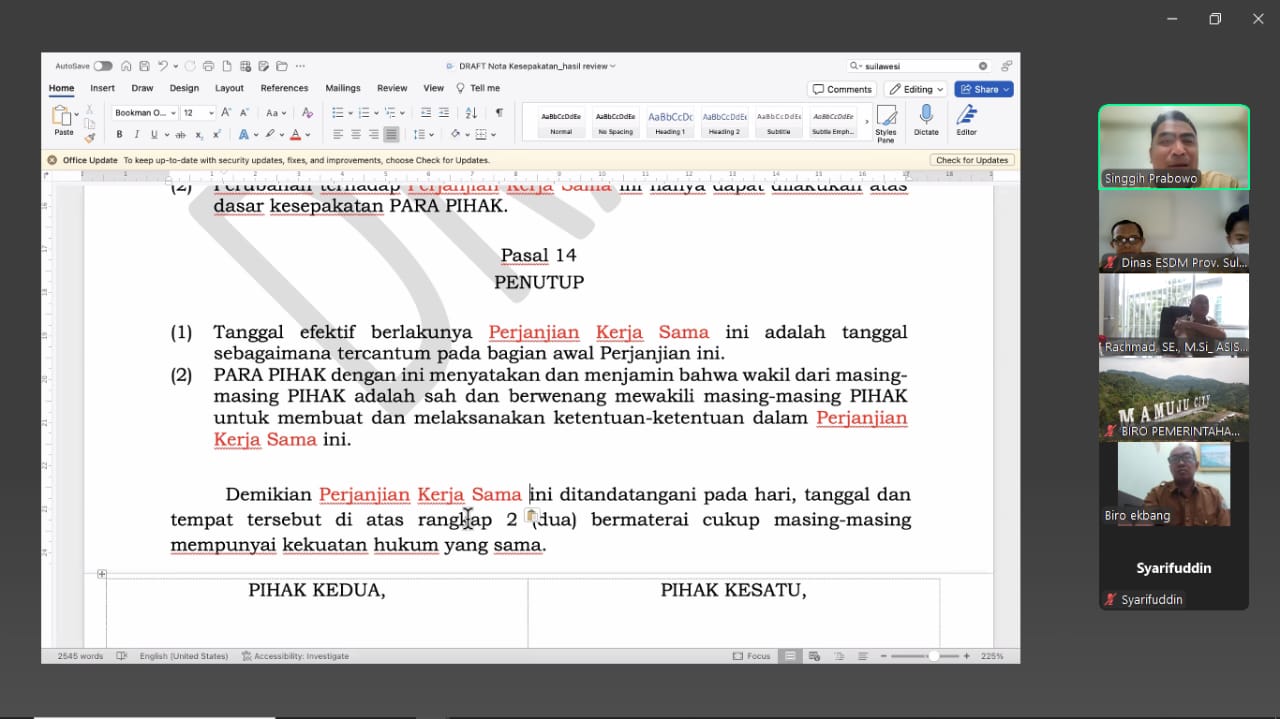Open the Design tab
1280x719 pixels.
[184, 88]
